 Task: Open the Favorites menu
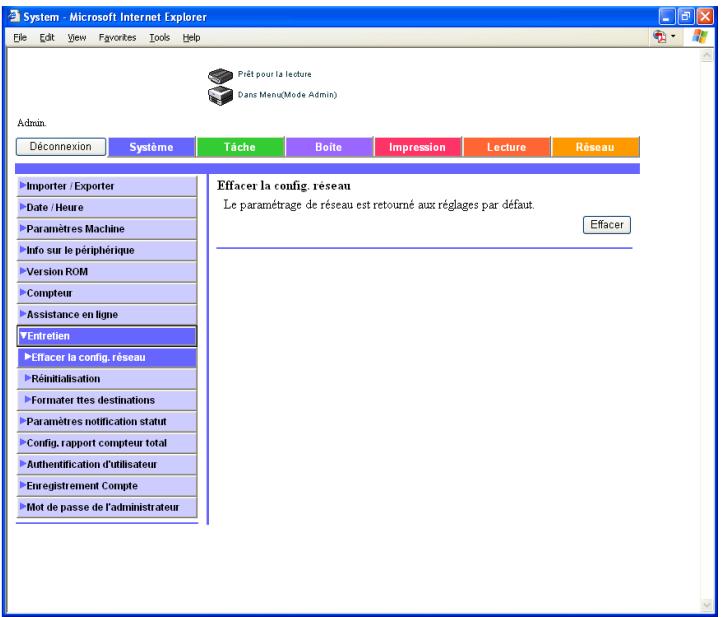(x=117, y=37)
